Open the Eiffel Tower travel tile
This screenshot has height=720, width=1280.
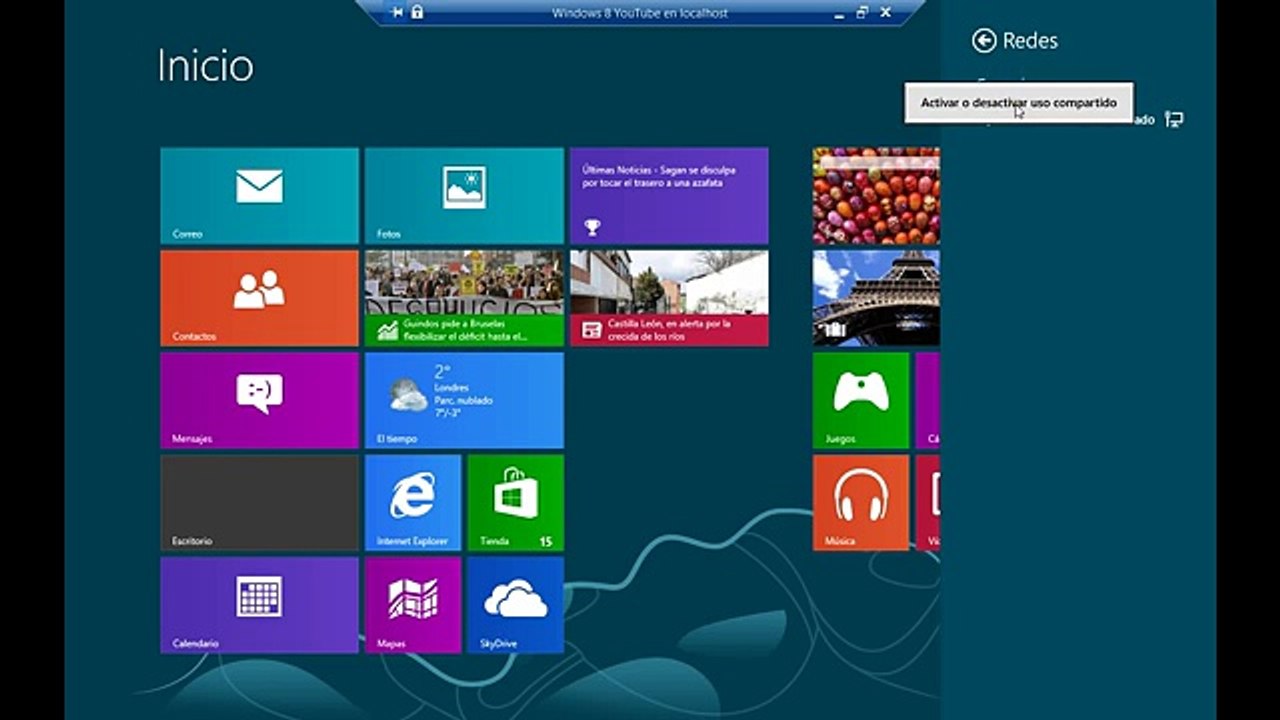pyautogui.click(x=876, y=298)
